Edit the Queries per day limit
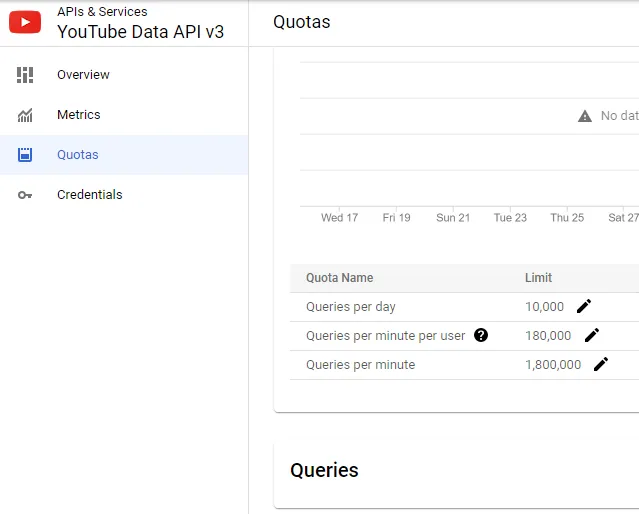This screenshot has height=514, width=639. click(584, 306)
